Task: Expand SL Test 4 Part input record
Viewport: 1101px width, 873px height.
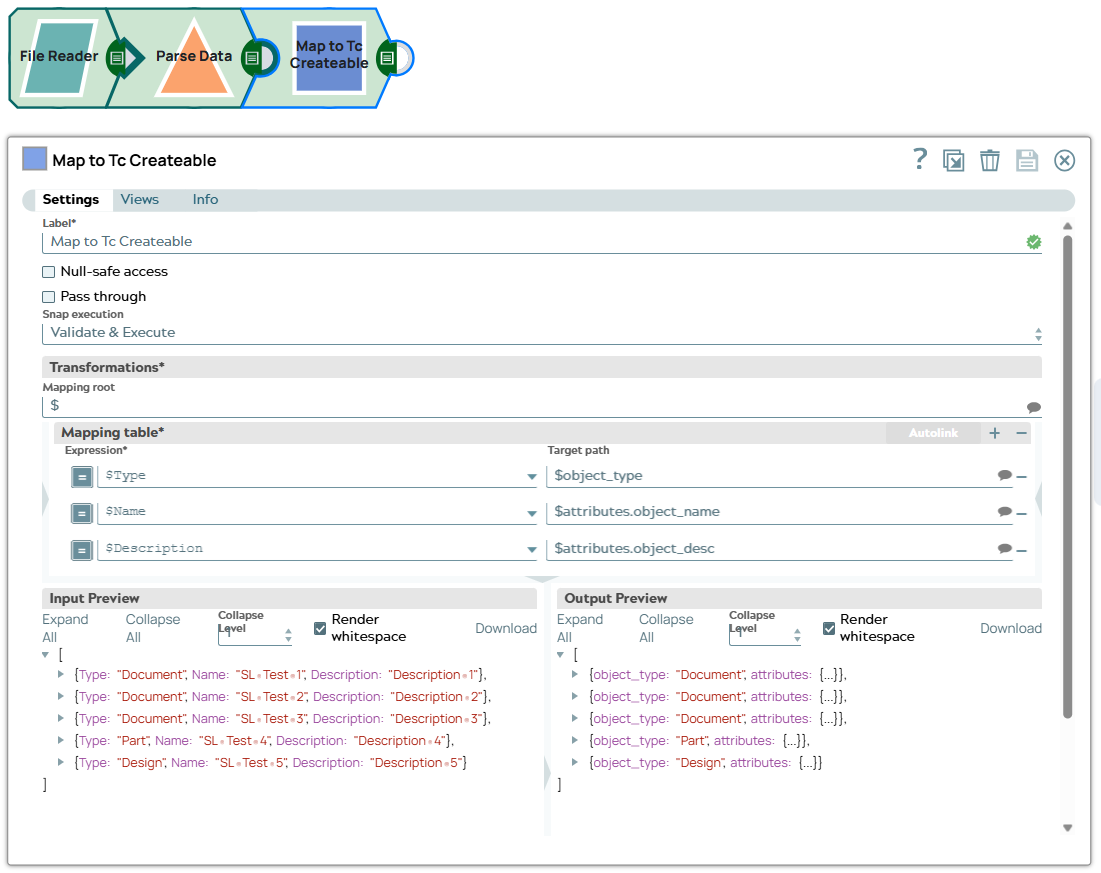Action: [60, 740]
